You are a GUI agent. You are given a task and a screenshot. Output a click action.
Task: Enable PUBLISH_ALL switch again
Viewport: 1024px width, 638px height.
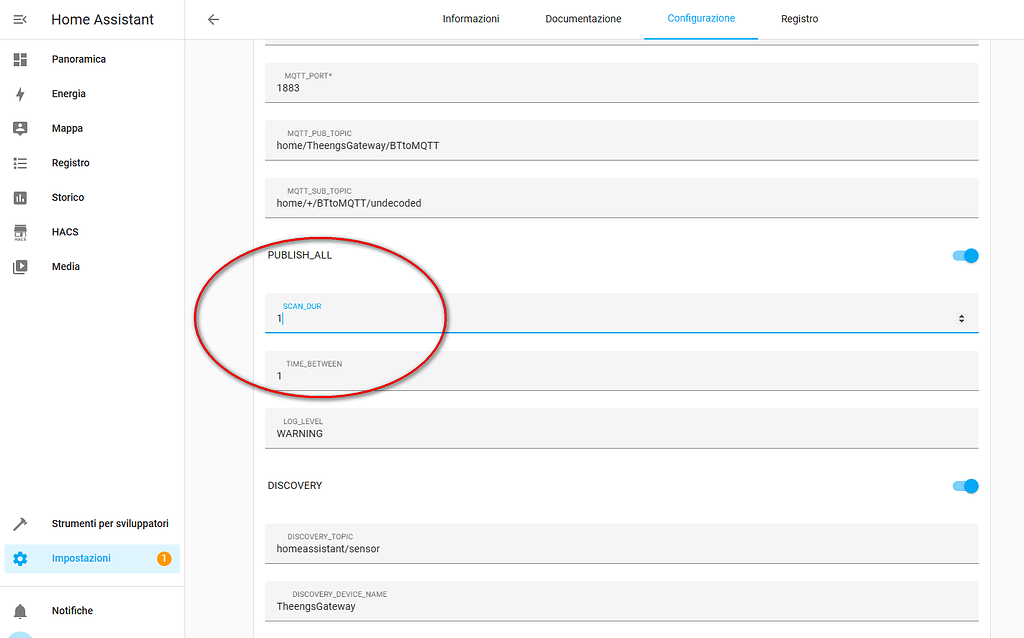point(963,255)
